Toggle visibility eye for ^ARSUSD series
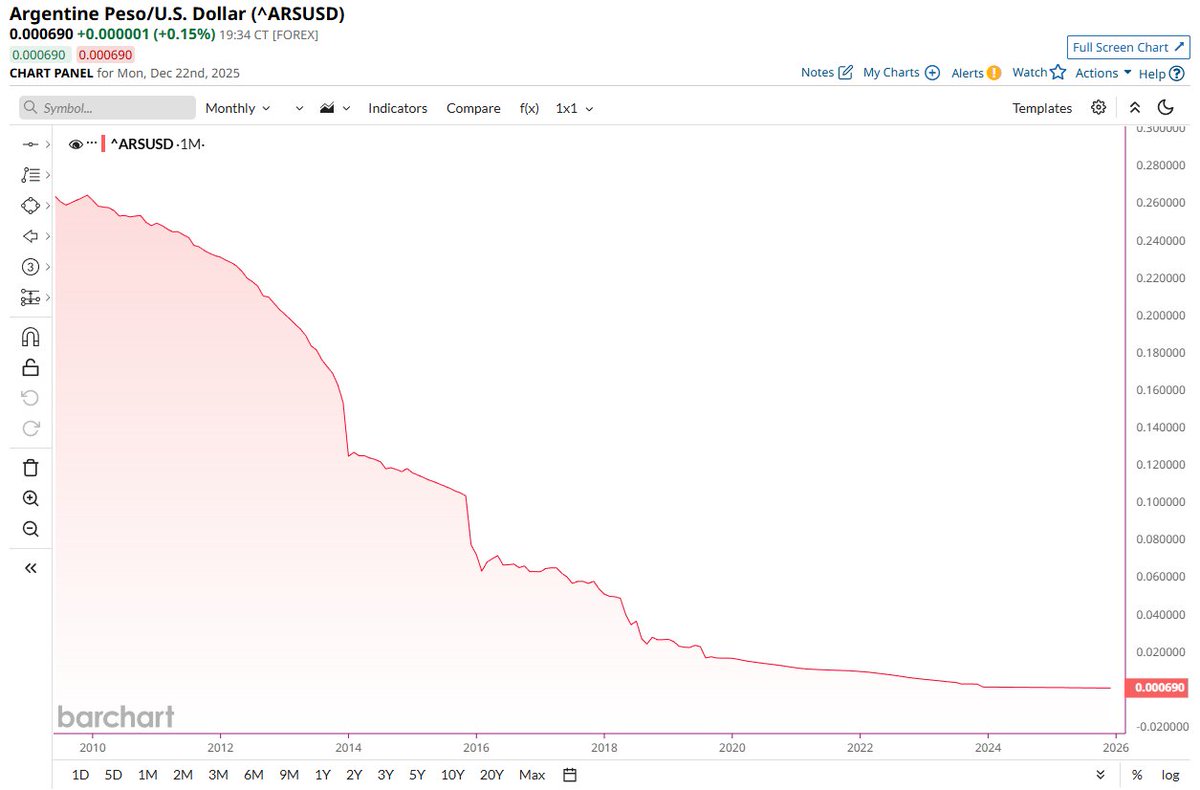Screen dimensions: 1200x790 coord(75,144)
